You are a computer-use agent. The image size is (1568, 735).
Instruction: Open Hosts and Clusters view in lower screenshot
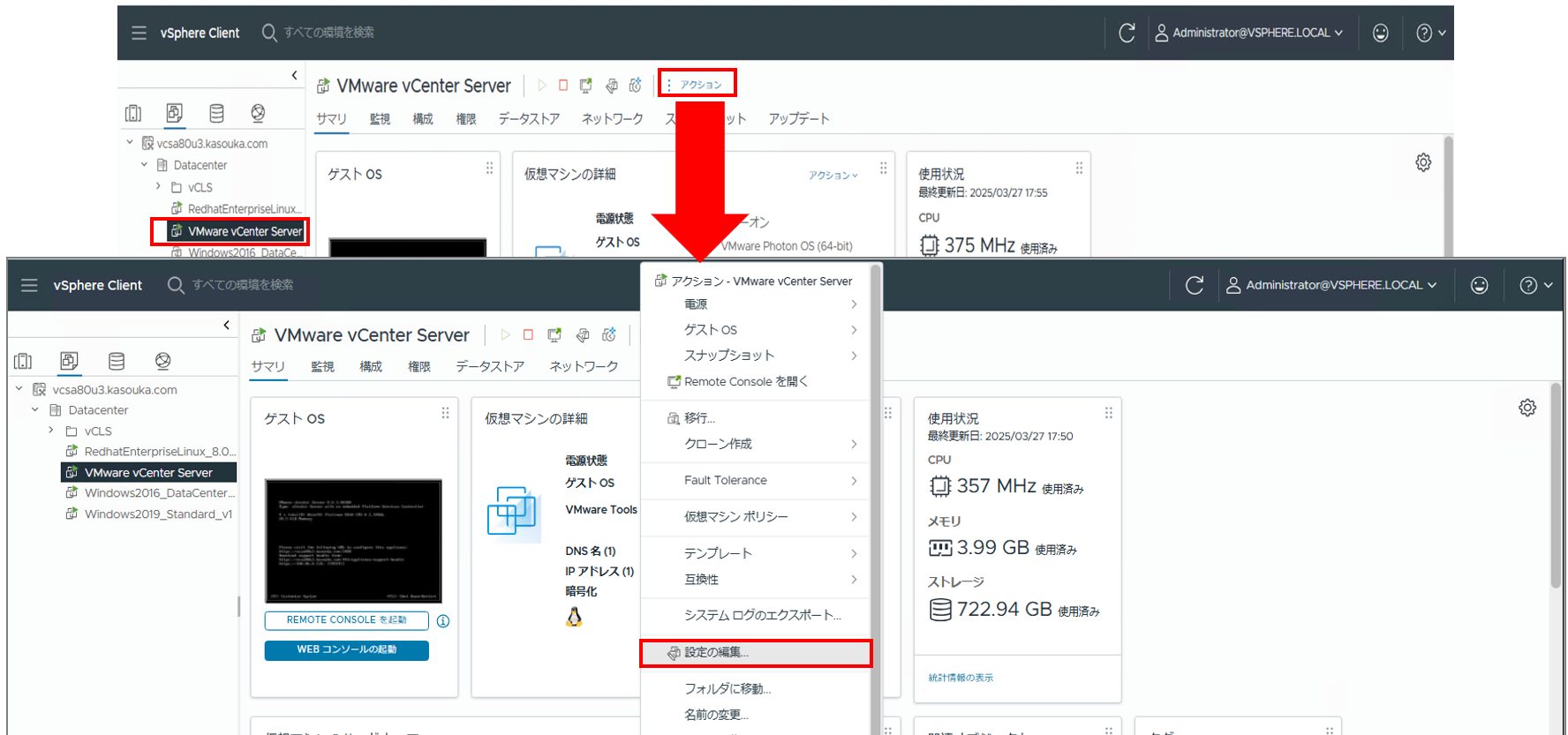pyautogui.click(x=23, y=361)
